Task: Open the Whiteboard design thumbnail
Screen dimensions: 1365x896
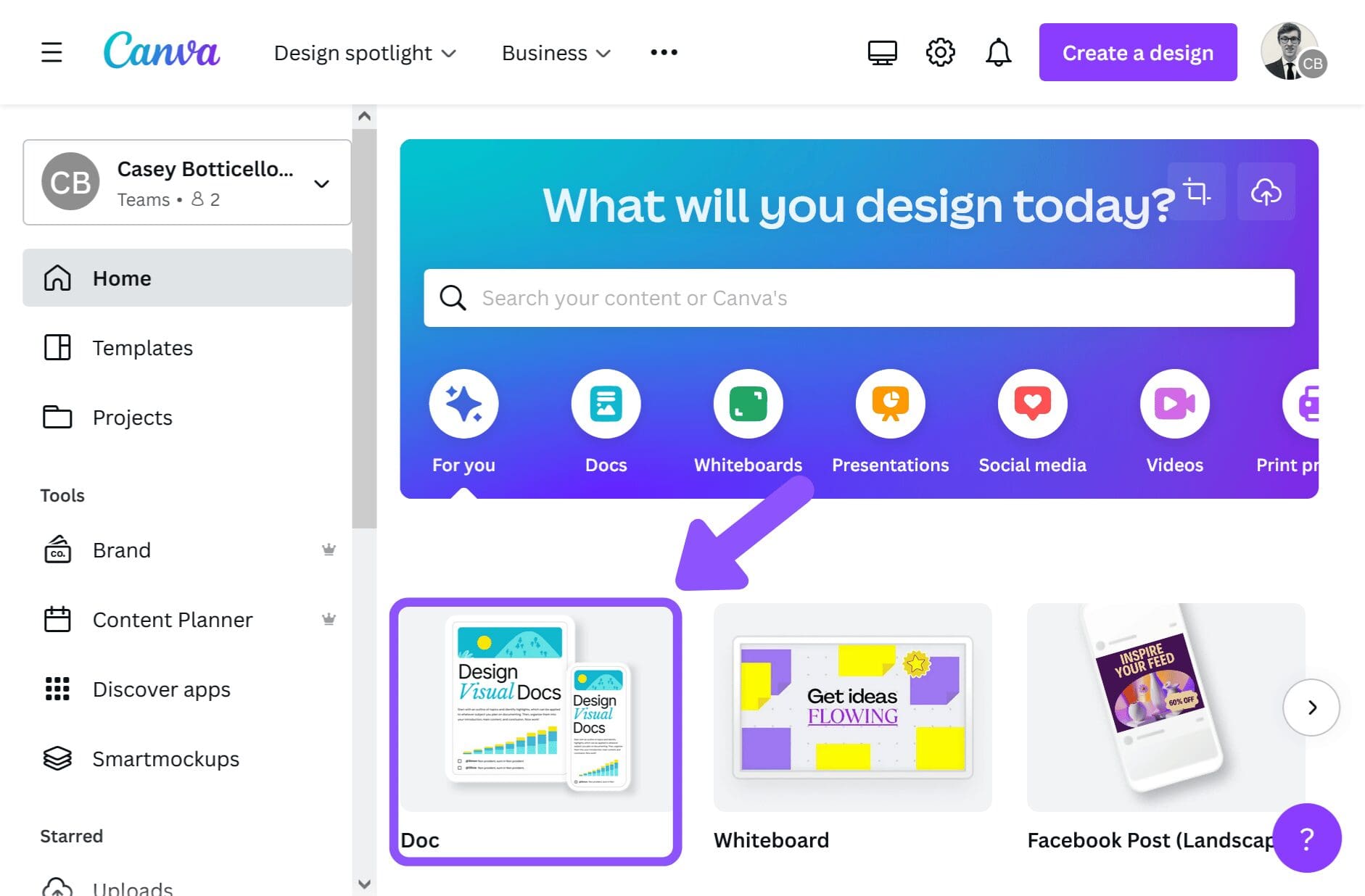Action: pyautogui.click(x=852, y=708)
